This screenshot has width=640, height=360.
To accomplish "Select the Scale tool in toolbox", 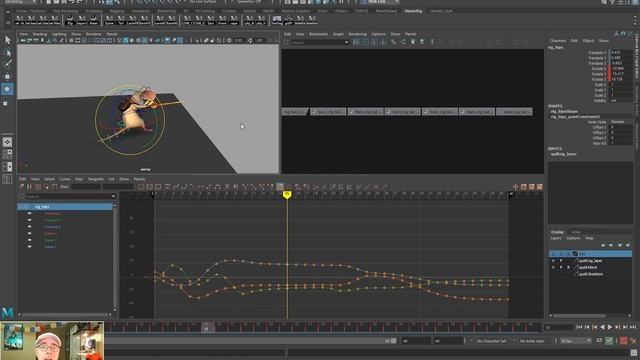I will 6,102.
